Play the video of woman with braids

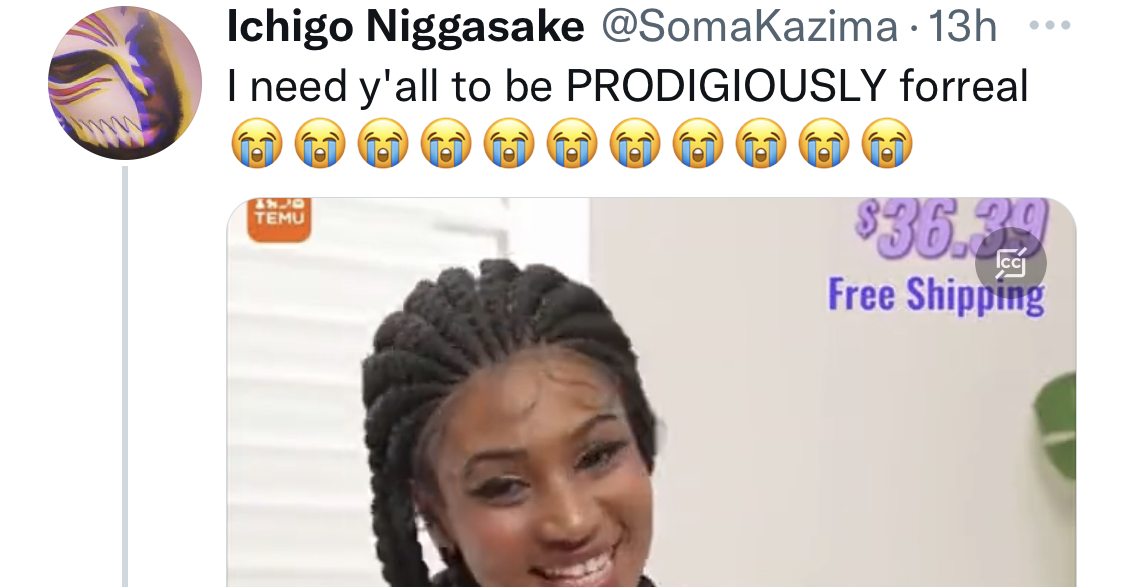coord(651,392)
